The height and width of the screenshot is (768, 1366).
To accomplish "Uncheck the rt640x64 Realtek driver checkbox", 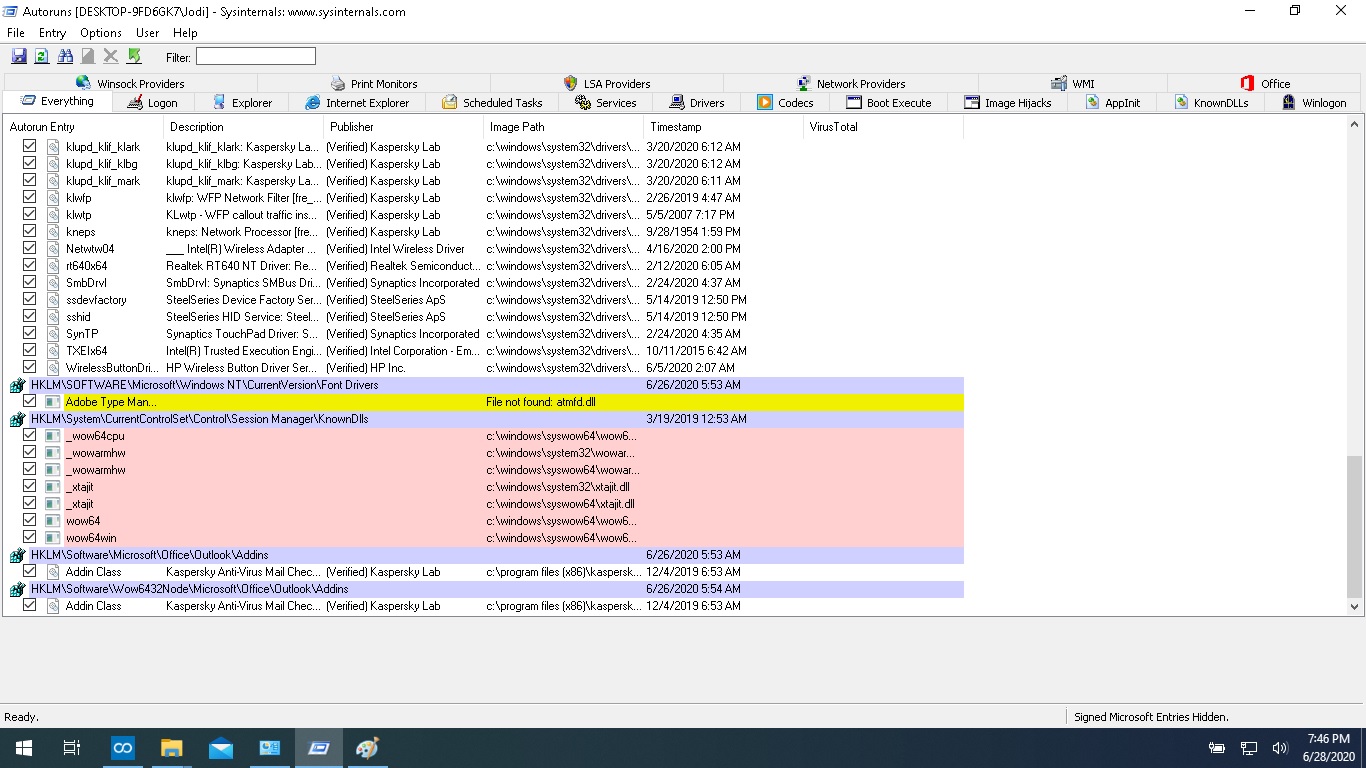I will (30, 266).
